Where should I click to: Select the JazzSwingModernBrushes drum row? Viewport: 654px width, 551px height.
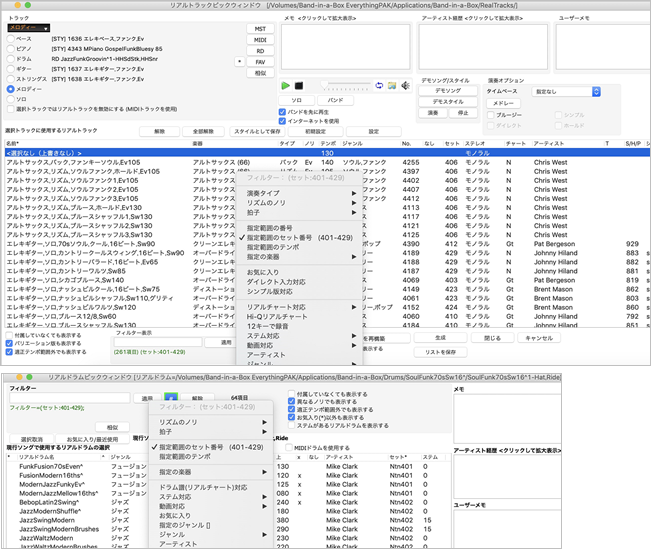(x=227, y=529)
